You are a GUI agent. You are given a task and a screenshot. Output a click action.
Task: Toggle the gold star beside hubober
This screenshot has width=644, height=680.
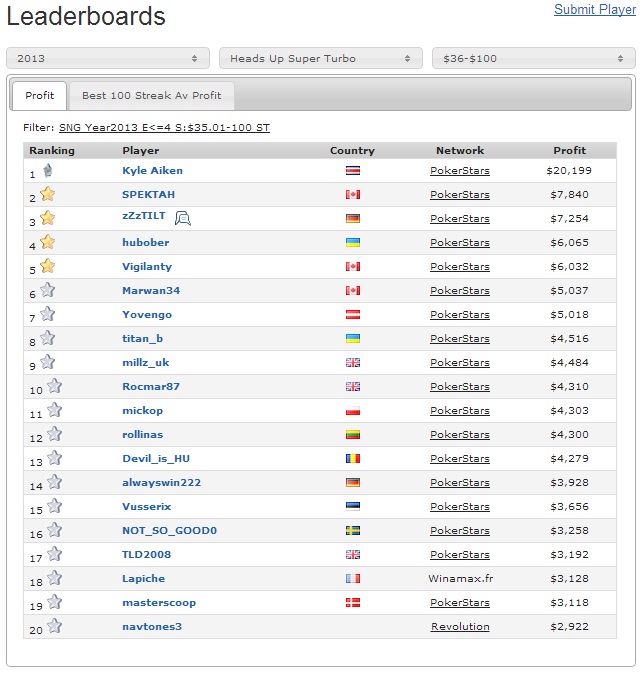tap(47, 242)
